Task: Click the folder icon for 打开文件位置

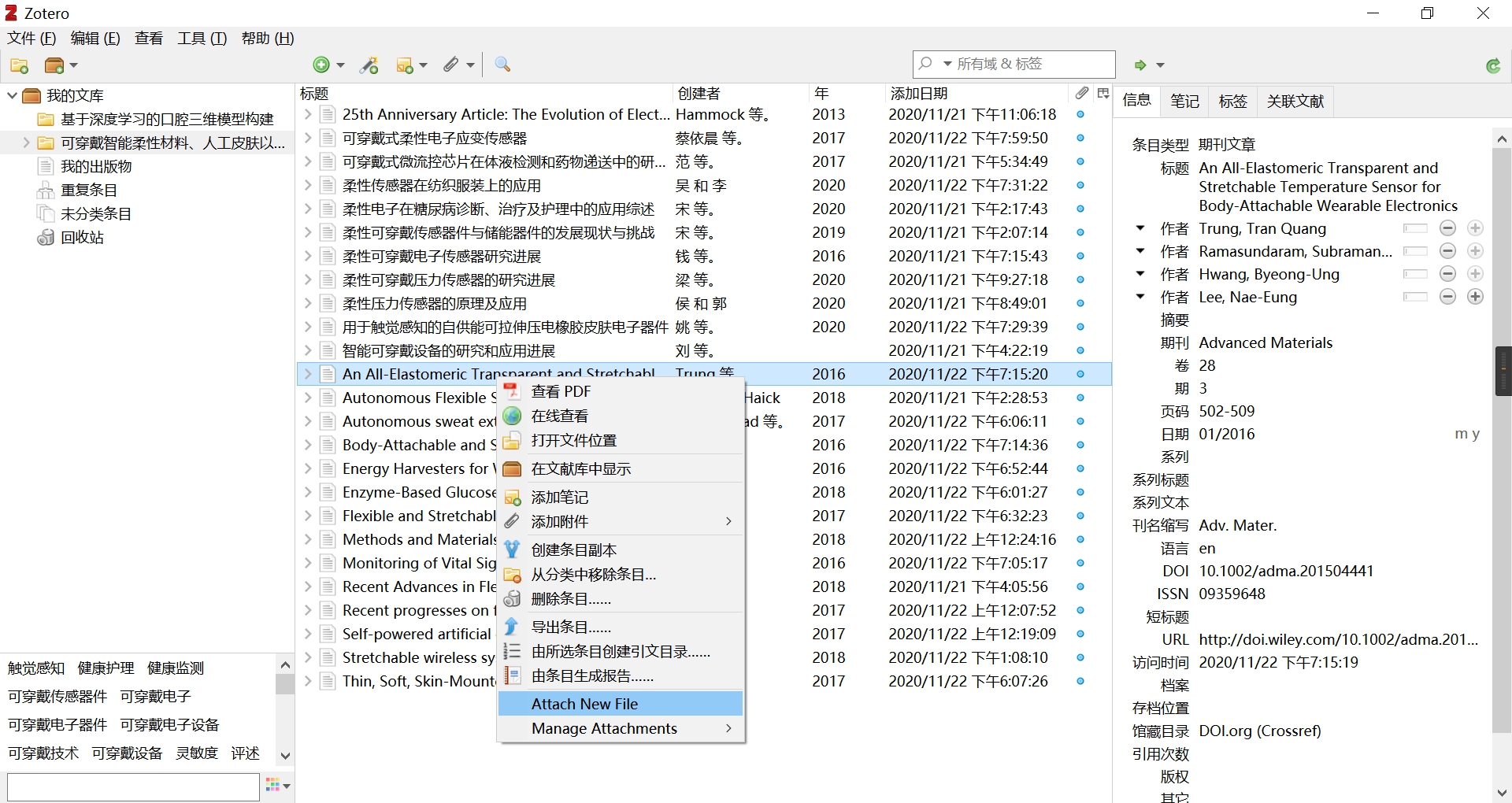Action: (x=512, y=440)
